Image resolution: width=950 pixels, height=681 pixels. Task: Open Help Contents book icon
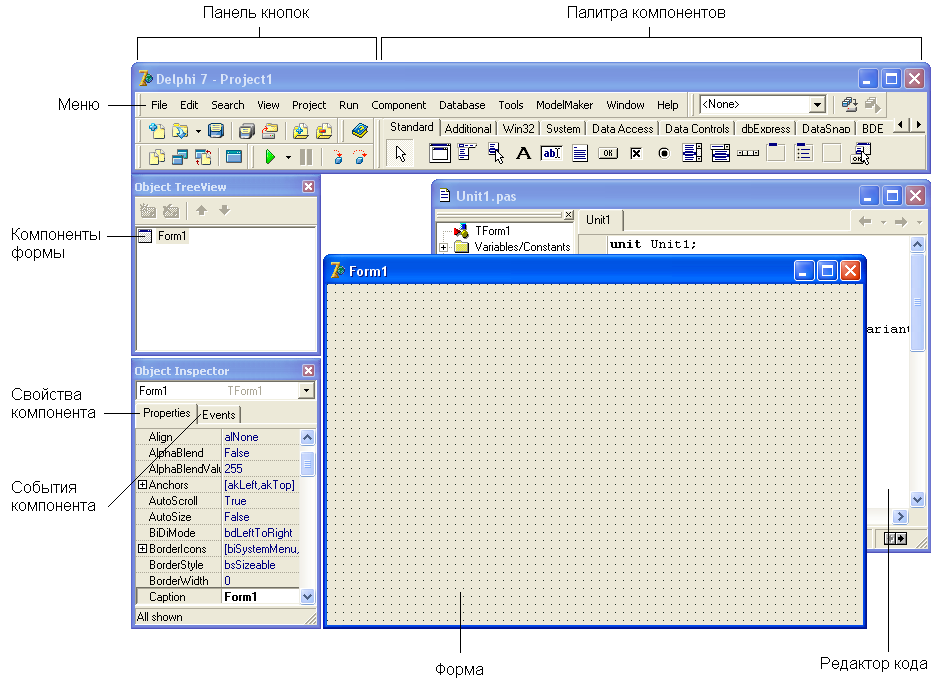[360, 130]
